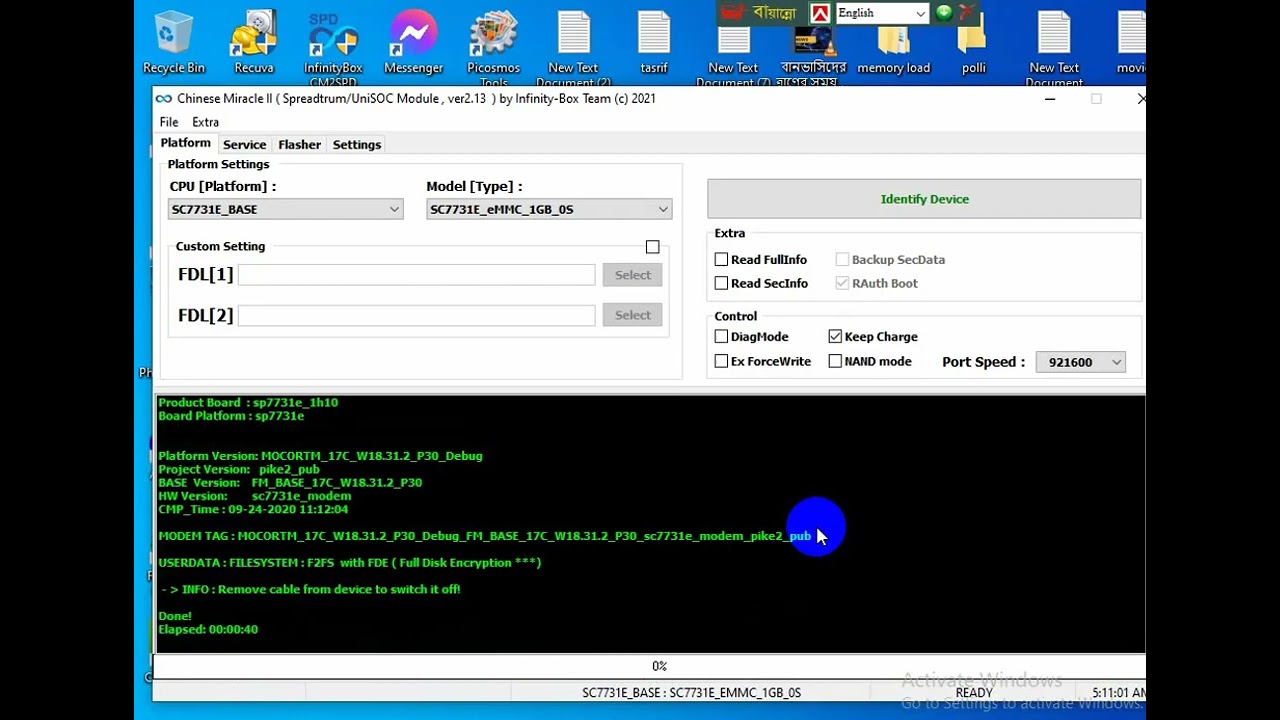Viewport: 1280px width, 720px height.
Task: Minimize the Chinese Miracle II window
Action: [x=1050, y=99]
